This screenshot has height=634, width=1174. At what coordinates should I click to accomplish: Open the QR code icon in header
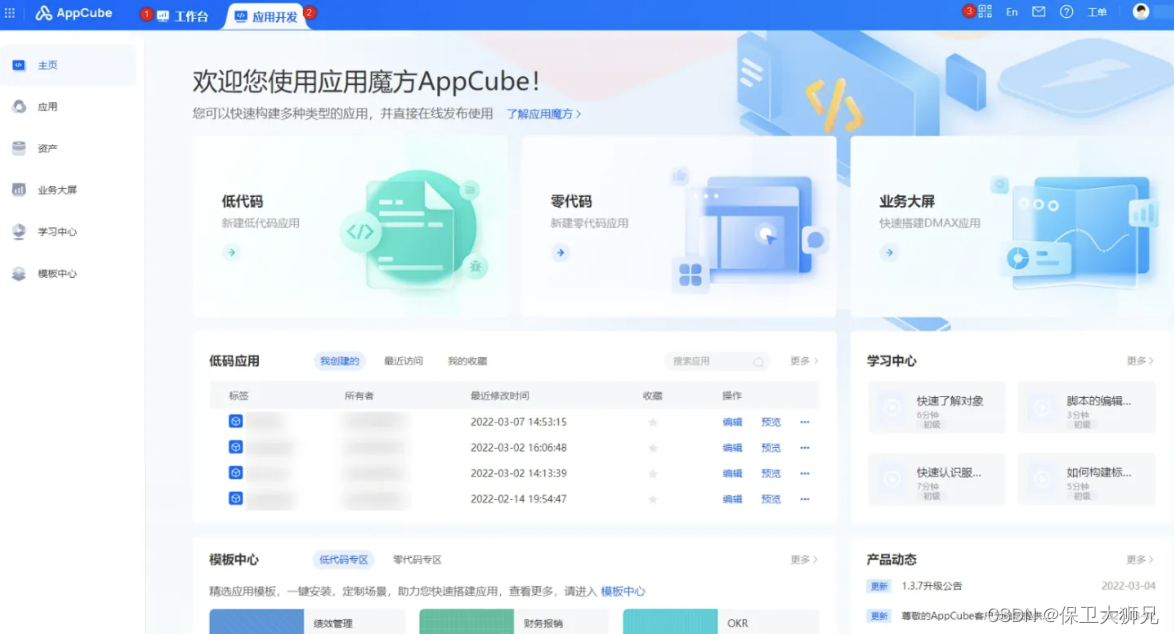[x=985, y=11]
